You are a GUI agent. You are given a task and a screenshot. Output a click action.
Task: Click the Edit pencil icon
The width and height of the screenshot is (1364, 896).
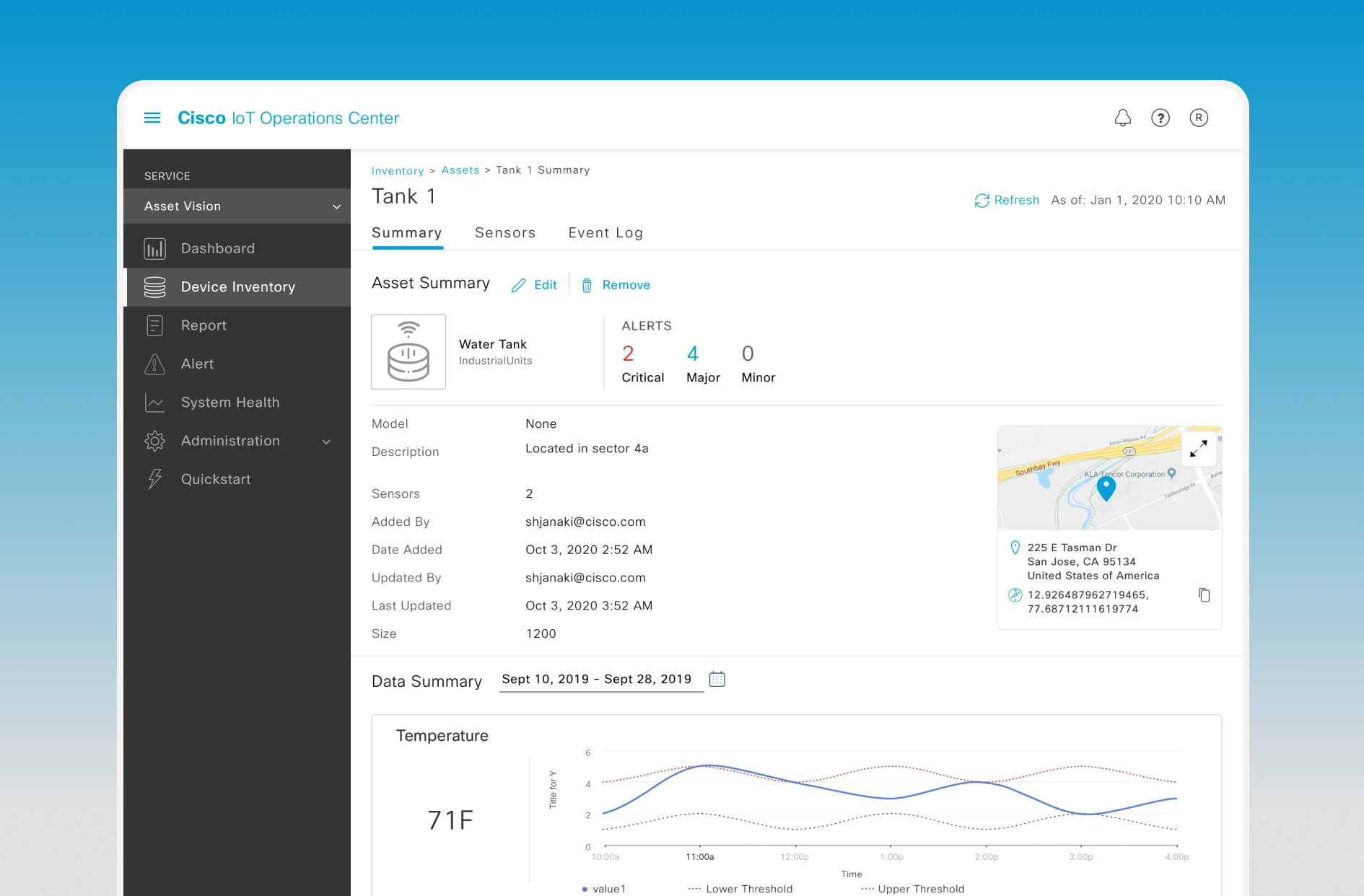click(519, 286)
